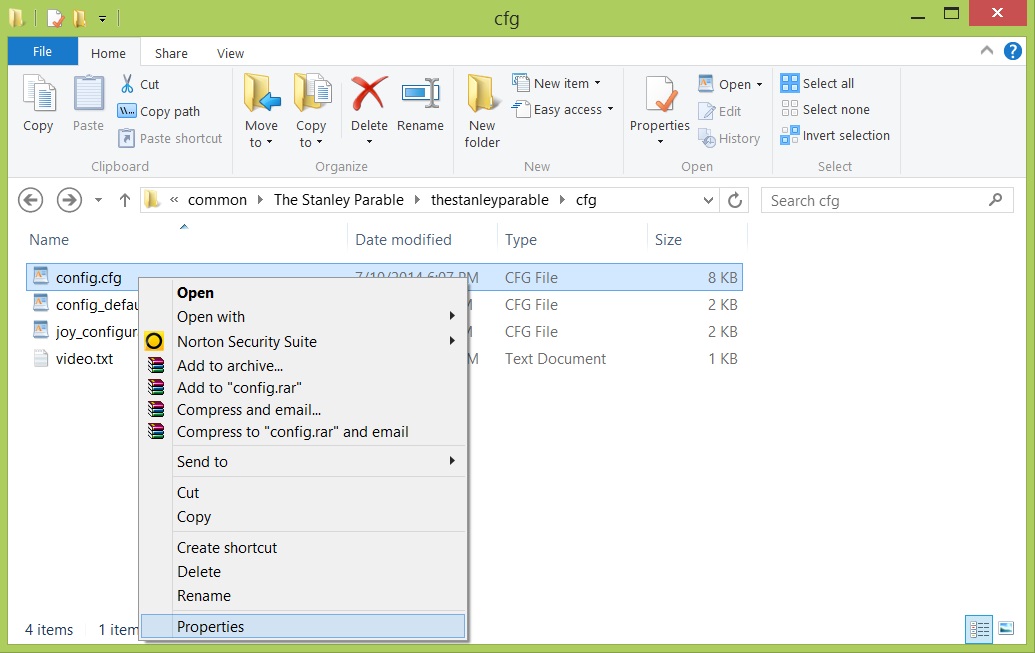Viewport: 1035px width, 653px height.
Task: Click the Cut scissors icon in ribbon
Action: (127, 84)
